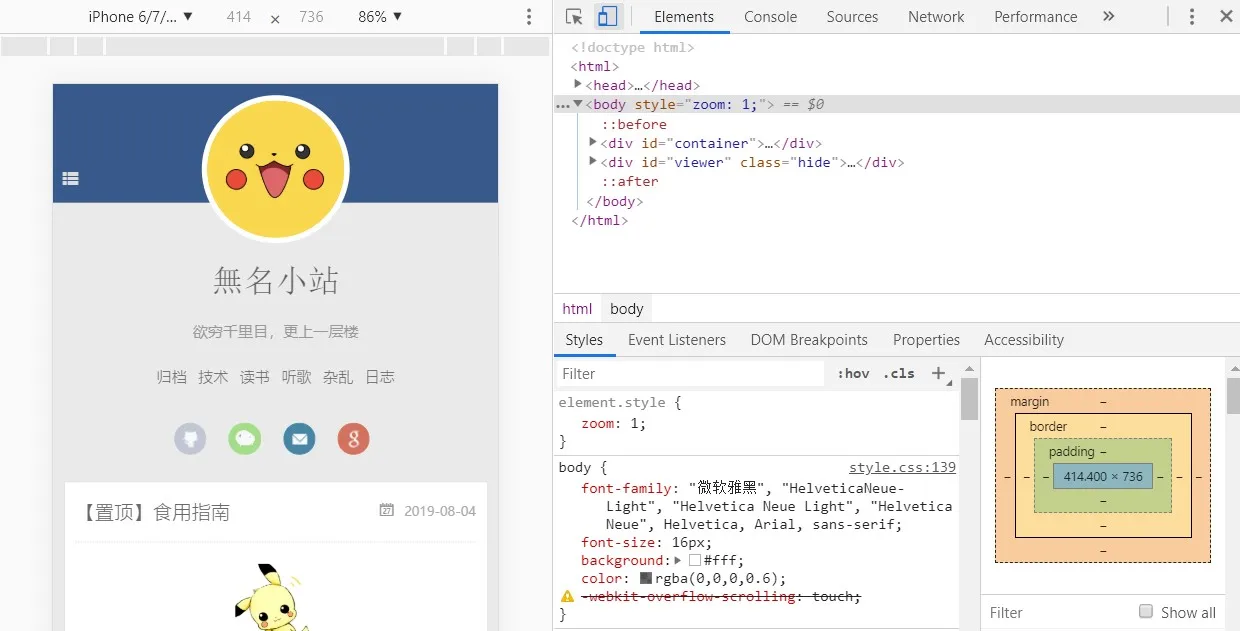Click the viewport height field 736
This screenshot has width=1240, height=631.
coord(311,17)
